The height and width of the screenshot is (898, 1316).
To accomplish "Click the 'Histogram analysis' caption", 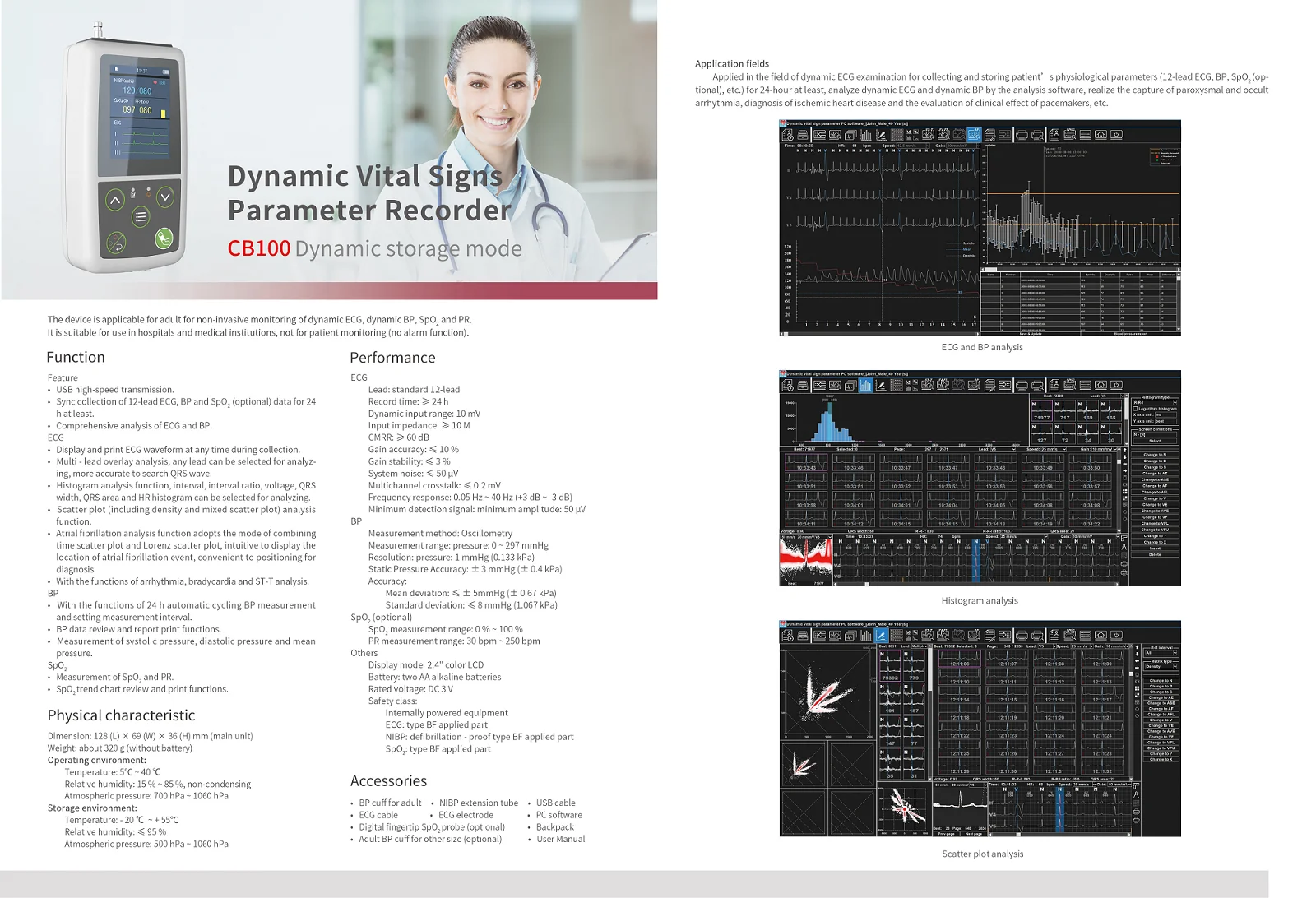I will 980,601.
